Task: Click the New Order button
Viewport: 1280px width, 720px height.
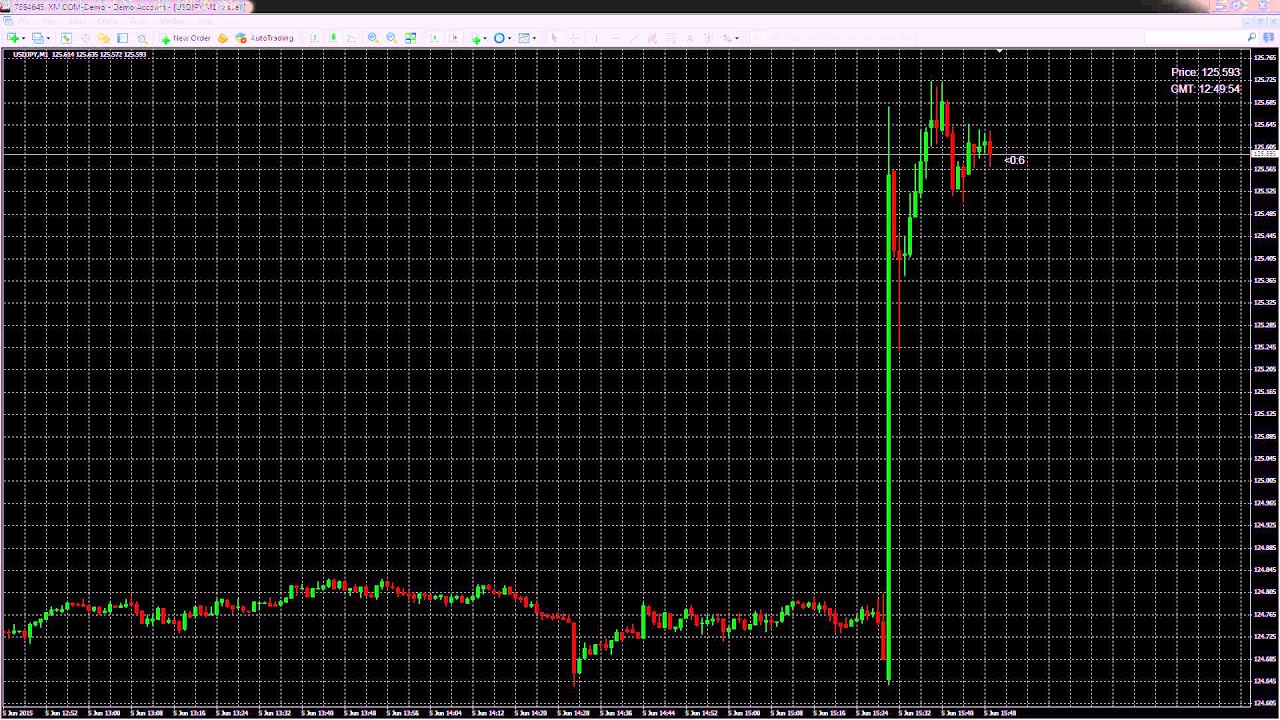Action: coord(185,38)
